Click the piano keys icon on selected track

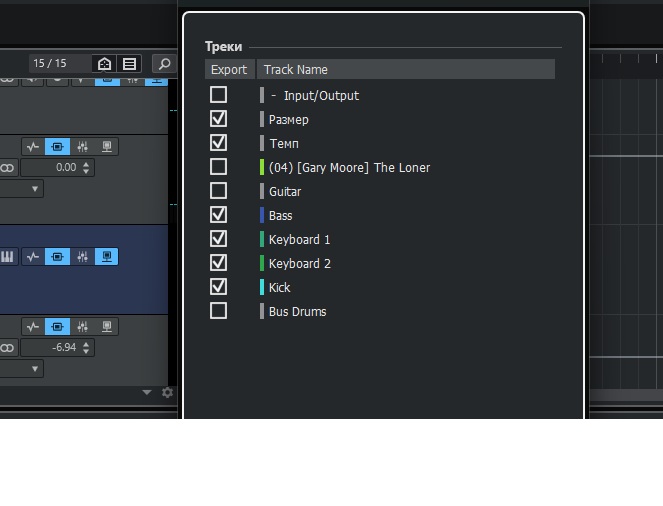(7, 257)
